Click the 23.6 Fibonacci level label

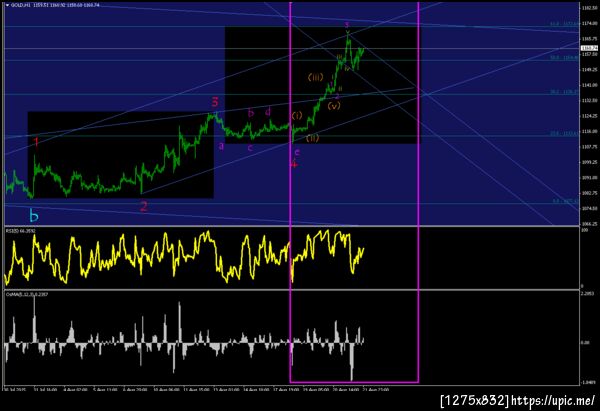[564, 134]
